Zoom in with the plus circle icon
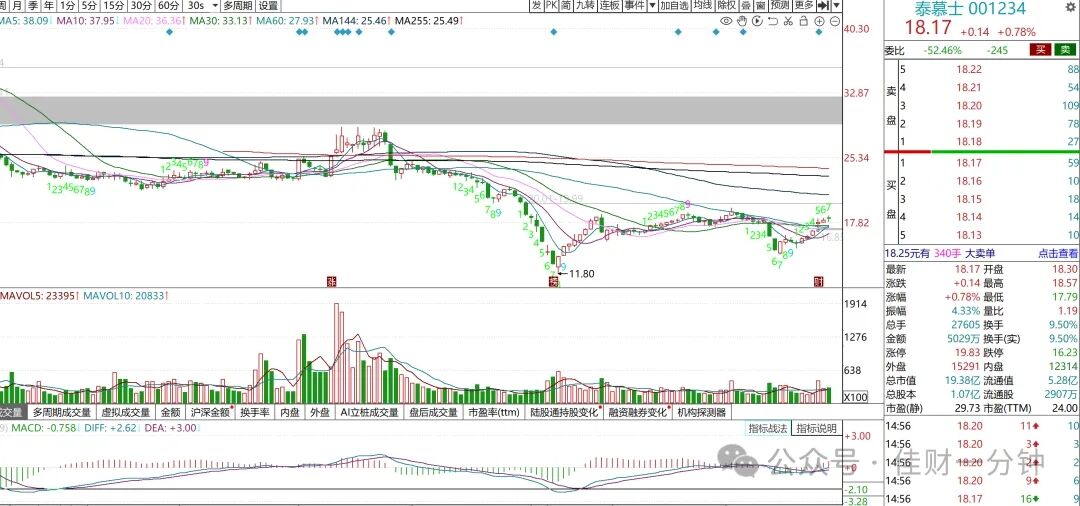Screen dimensions: 1080x506 (820, 21)
